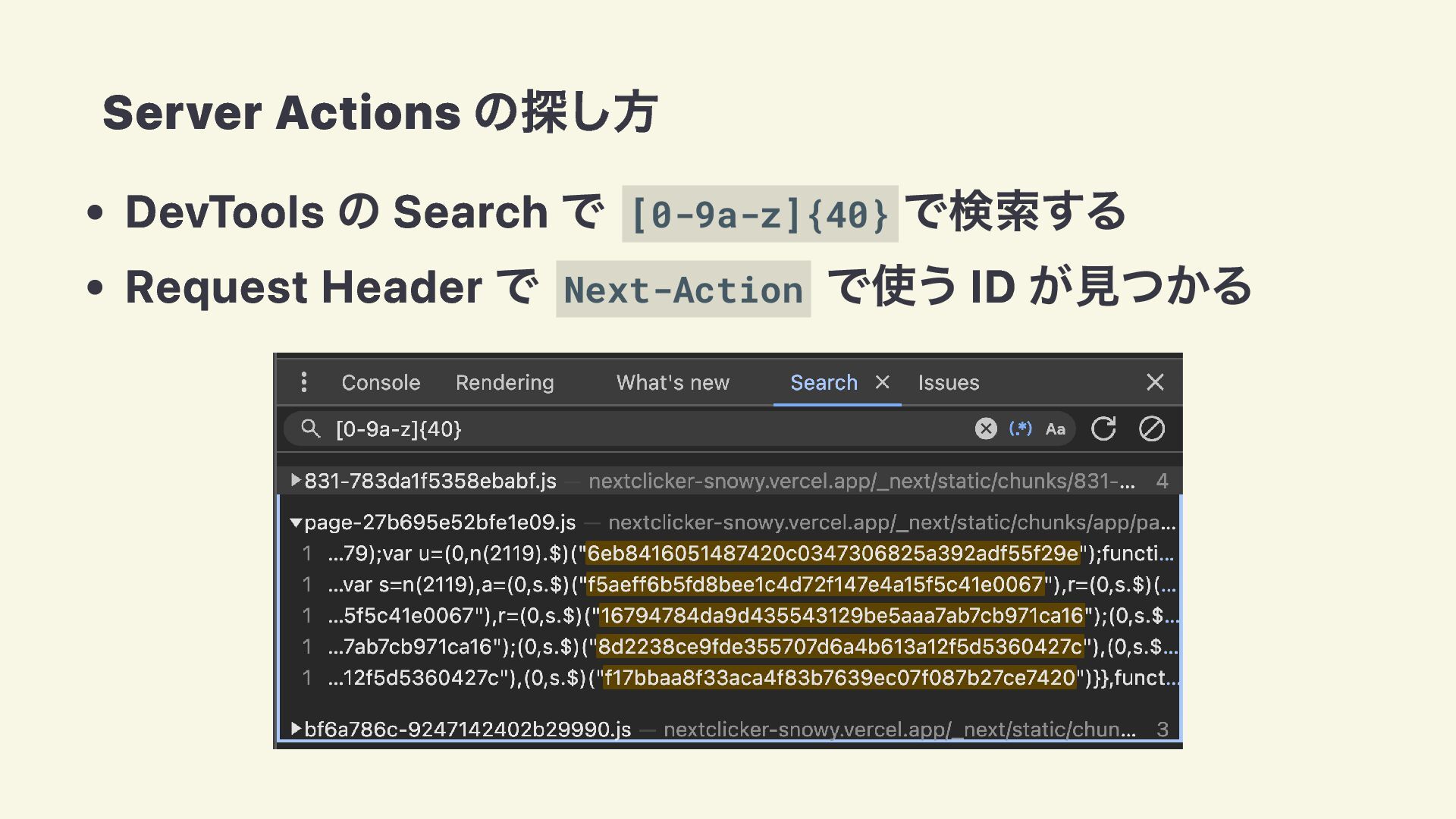
Task: Click the magnifier icon in search field
Action: coord(310,429)
